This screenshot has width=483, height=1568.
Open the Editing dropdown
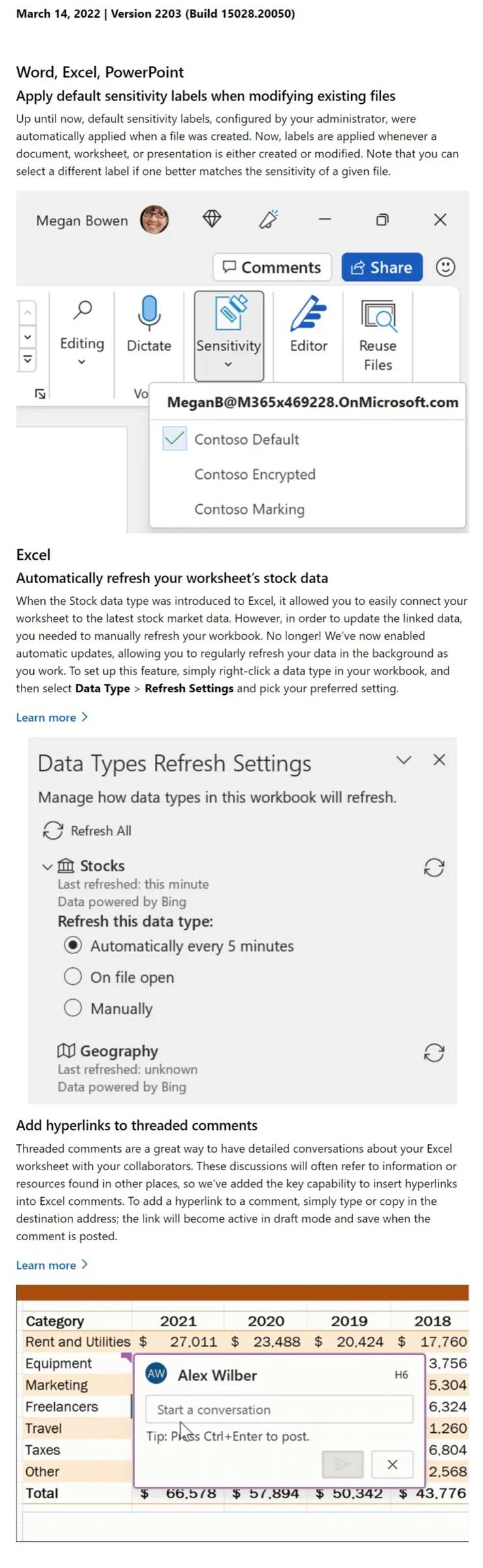[82, 360]
